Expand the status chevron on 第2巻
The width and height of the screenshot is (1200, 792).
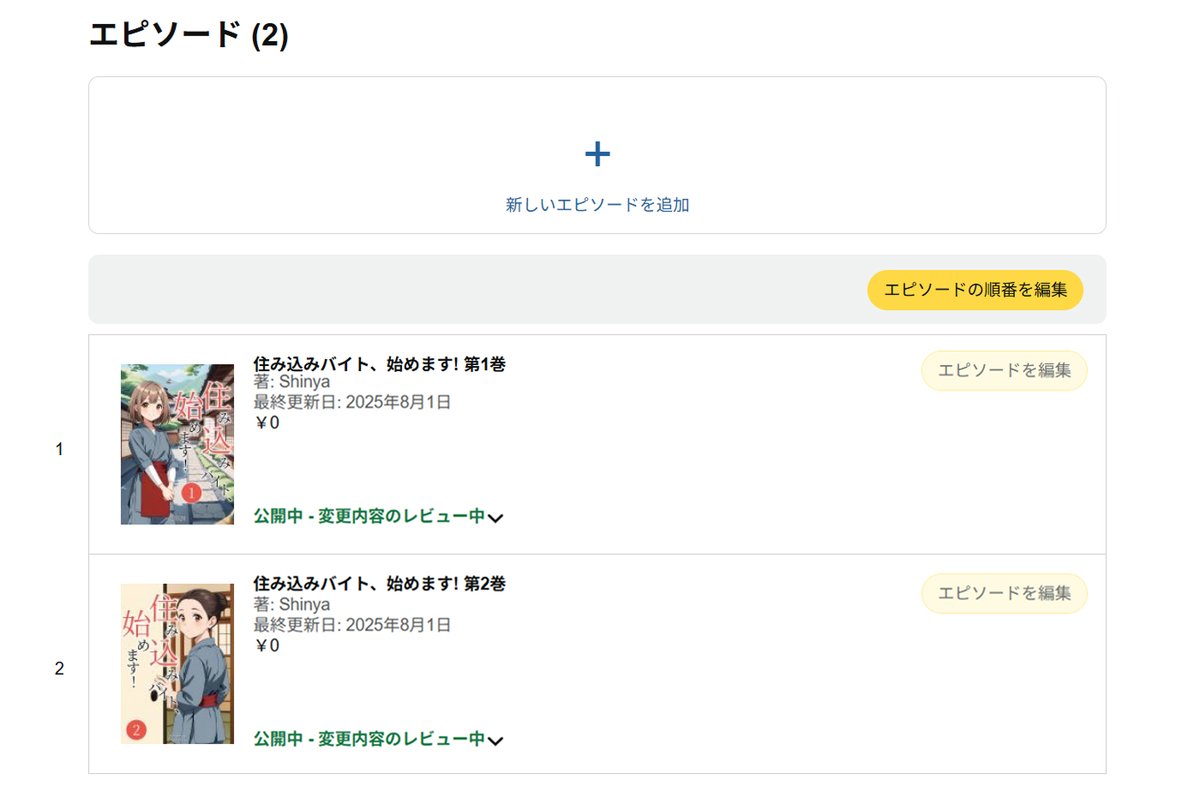coord(496,741)
